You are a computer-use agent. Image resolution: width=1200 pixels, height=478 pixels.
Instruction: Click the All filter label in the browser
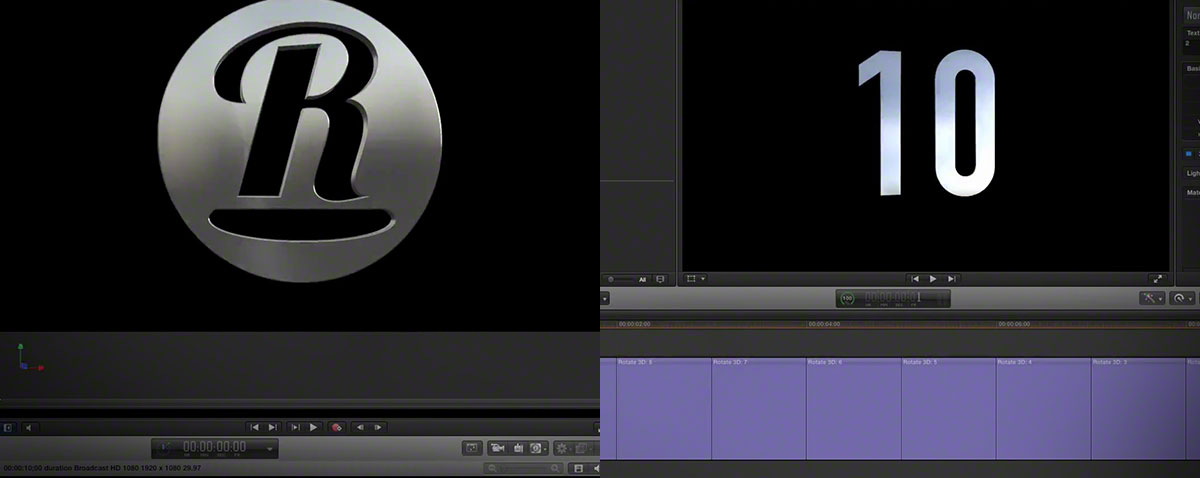click(x=643, y=279)
